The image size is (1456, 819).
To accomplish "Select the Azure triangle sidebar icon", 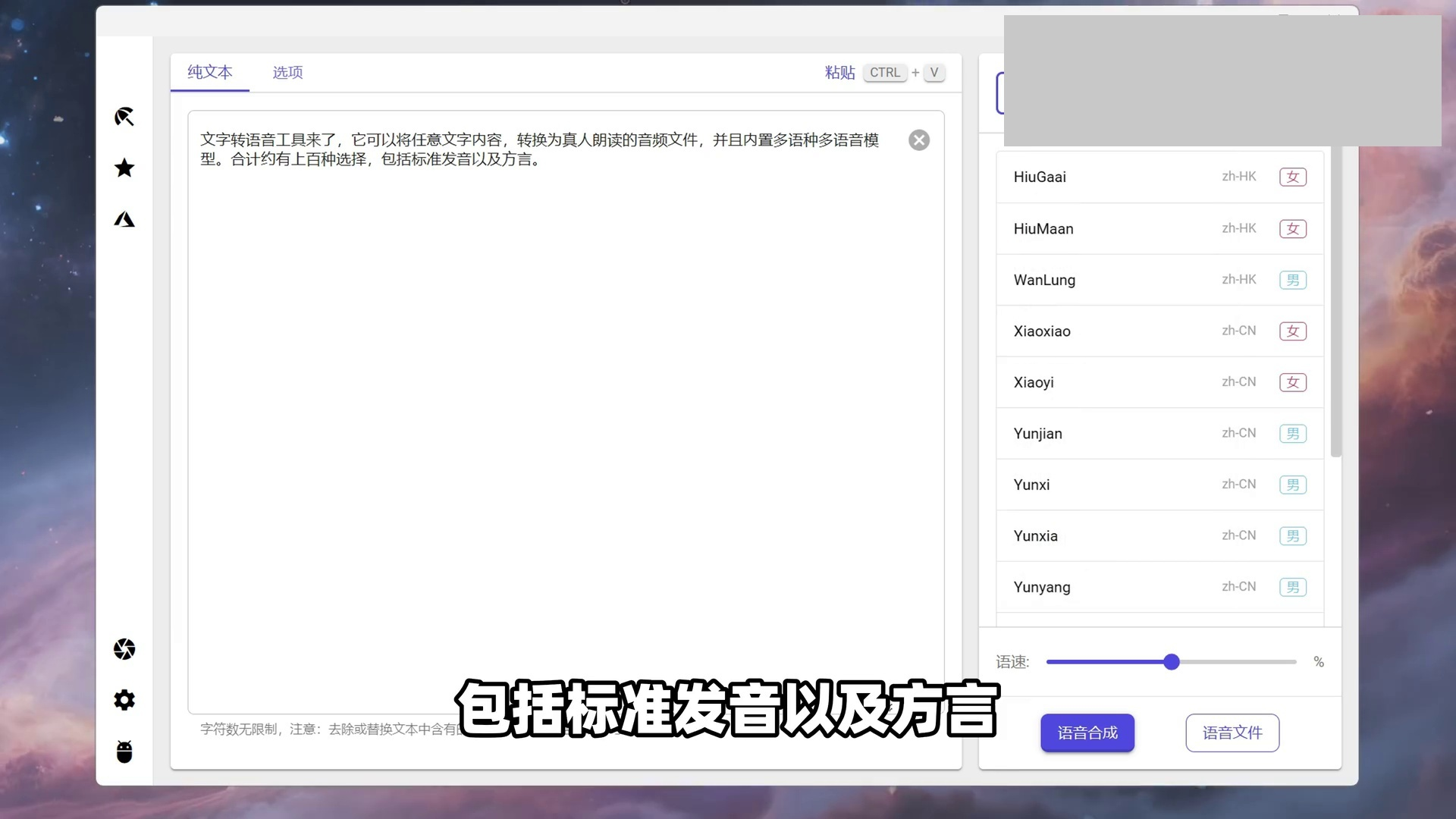I will [124, 219].
